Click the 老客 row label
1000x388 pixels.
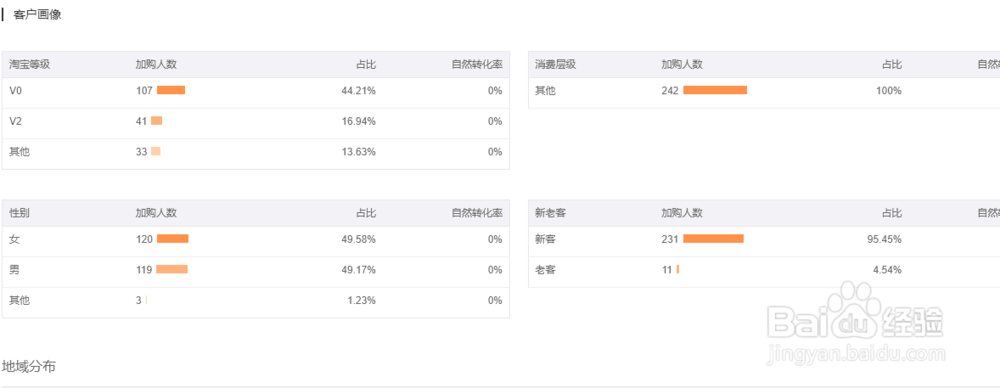click(x=545, y=270)
